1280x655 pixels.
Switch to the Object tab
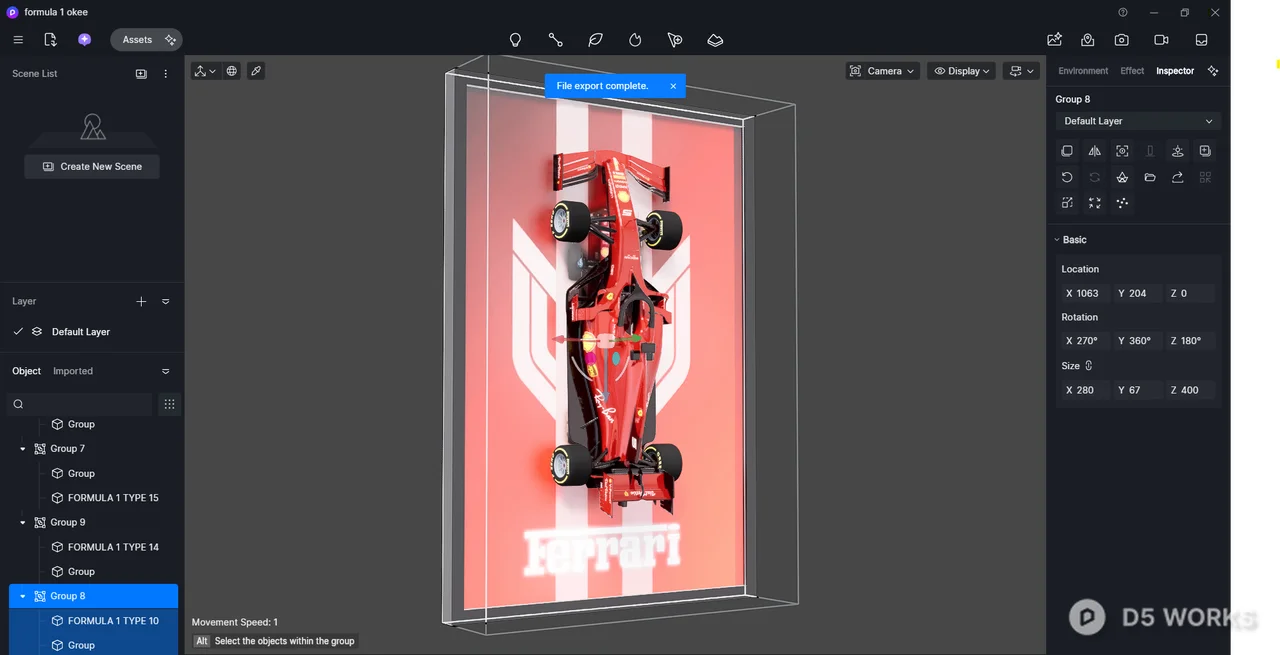[x=27, y=371]
